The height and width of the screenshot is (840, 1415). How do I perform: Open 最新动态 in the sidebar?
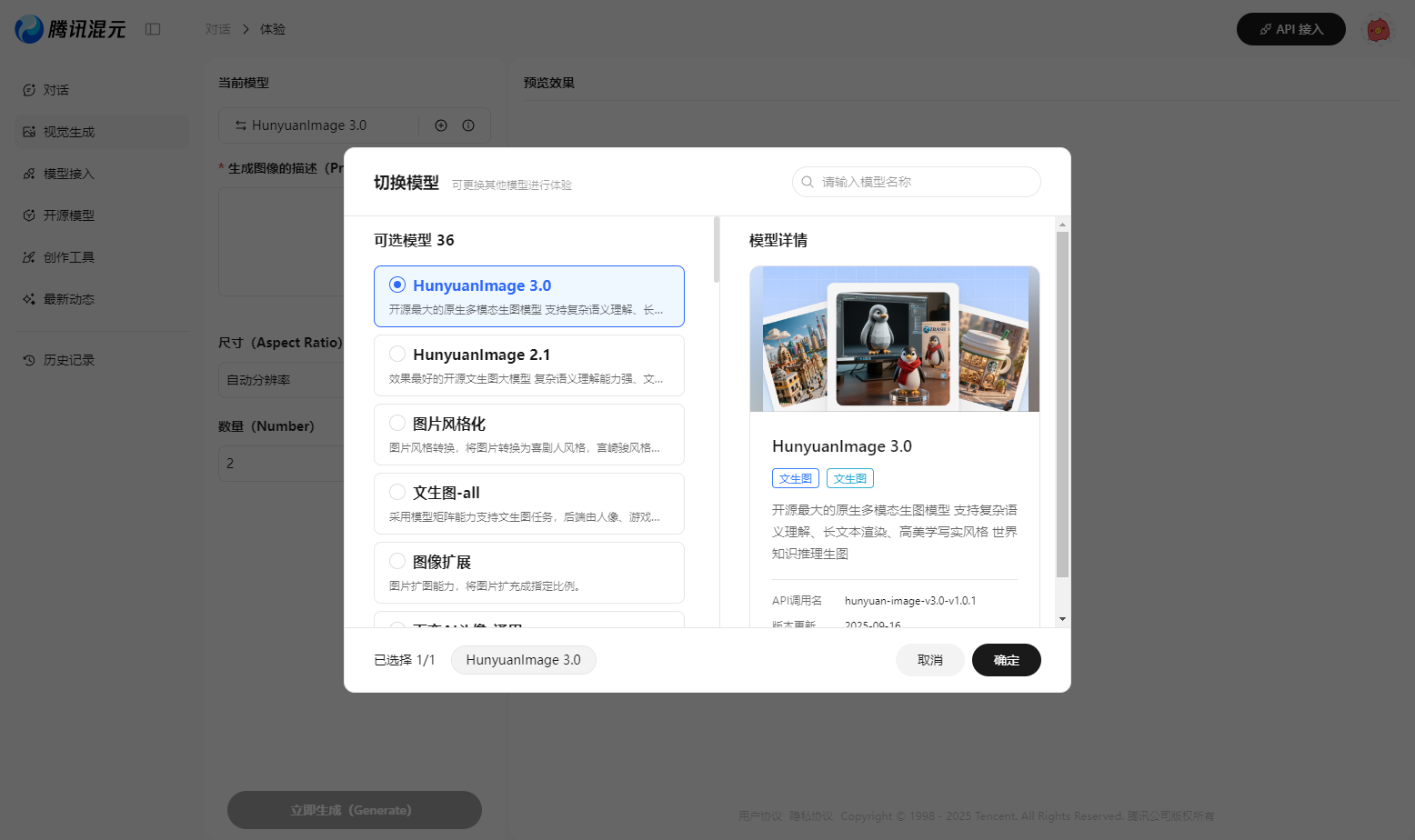pyautogui.click(x=102, y=299)
